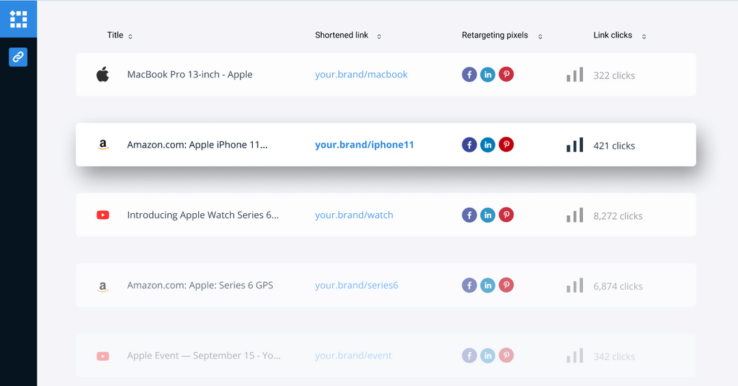Click the Apple logo in MacBook row
Viewport: 738px width, 386px height.
(103, 74)
